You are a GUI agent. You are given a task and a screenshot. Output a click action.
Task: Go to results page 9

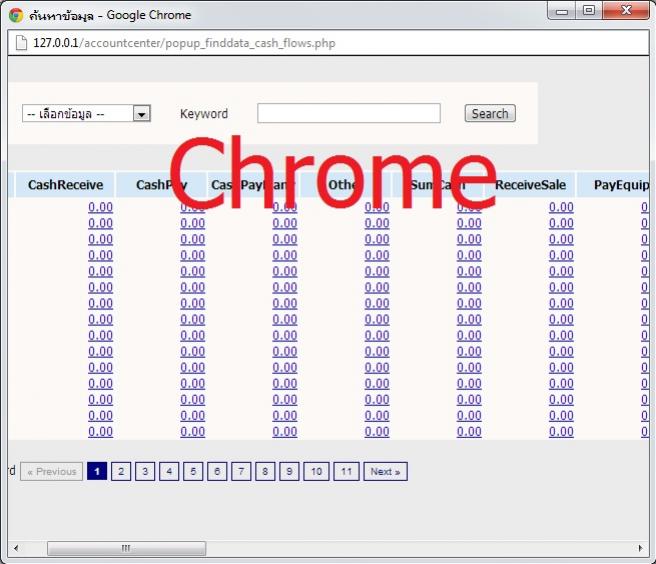pyautogui.click(x=289, y=472)
